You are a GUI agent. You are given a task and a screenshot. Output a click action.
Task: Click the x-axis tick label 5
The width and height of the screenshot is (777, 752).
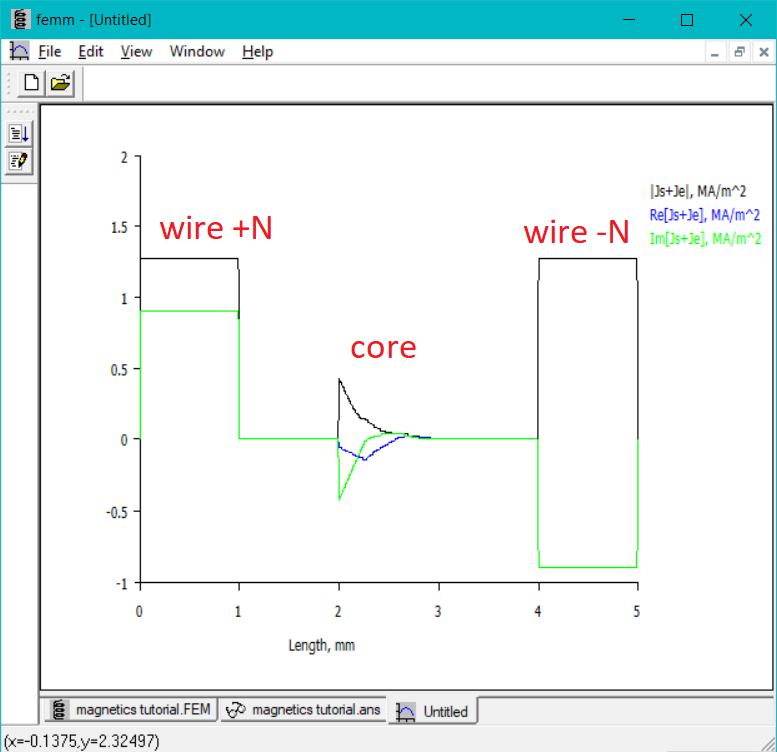[637, 612]
